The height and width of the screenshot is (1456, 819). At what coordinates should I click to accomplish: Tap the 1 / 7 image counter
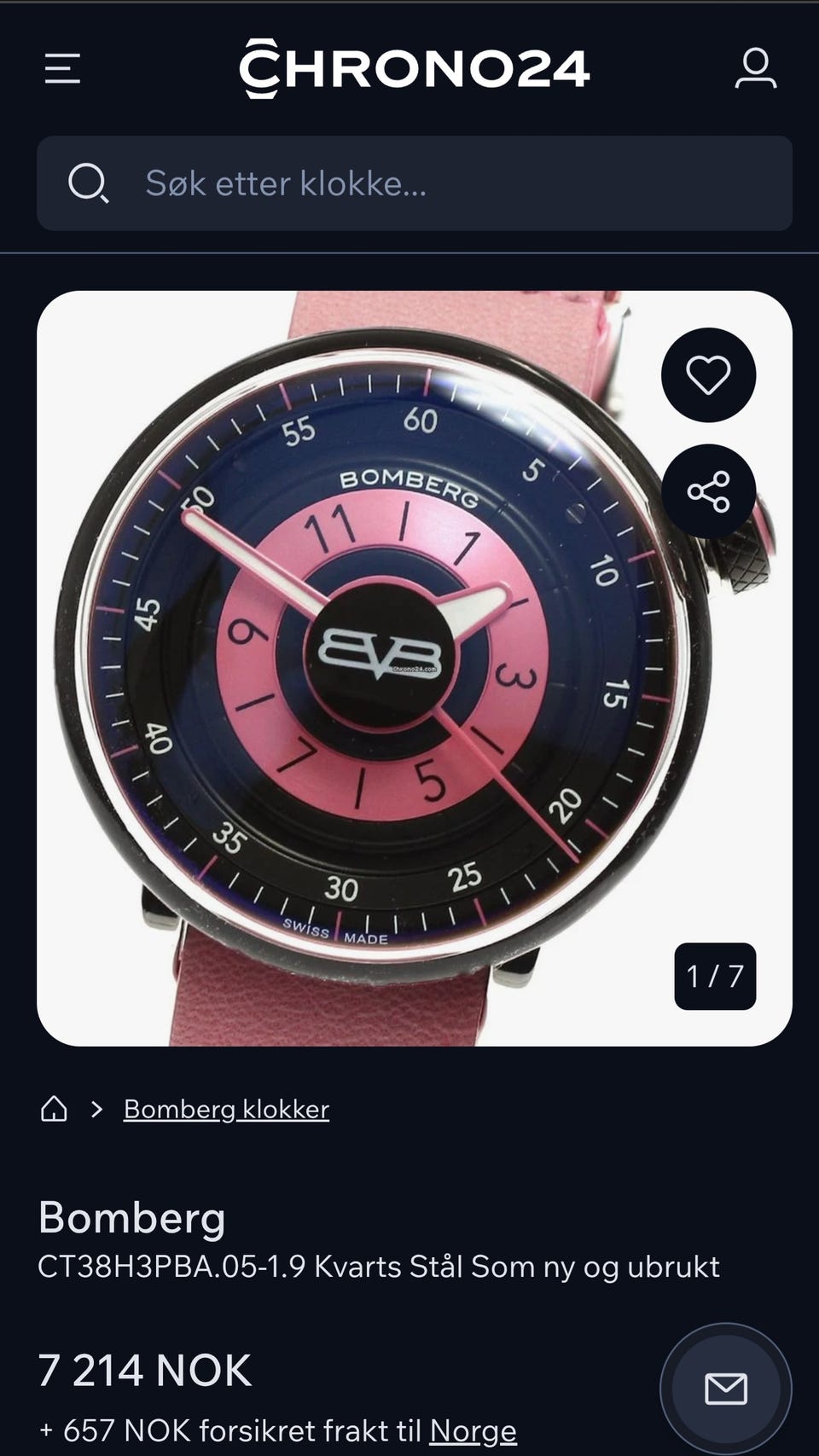click(x=715, y=976)
